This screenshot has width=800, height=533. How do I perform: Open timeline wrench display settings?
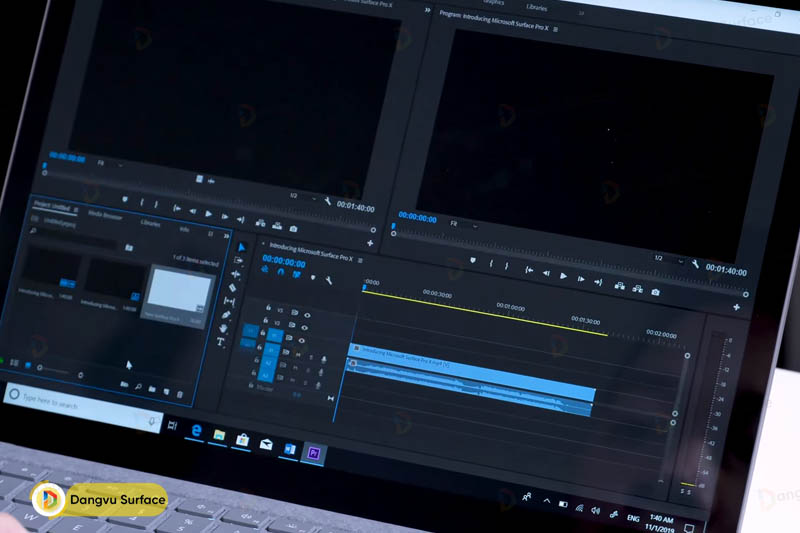pos(328,279)
